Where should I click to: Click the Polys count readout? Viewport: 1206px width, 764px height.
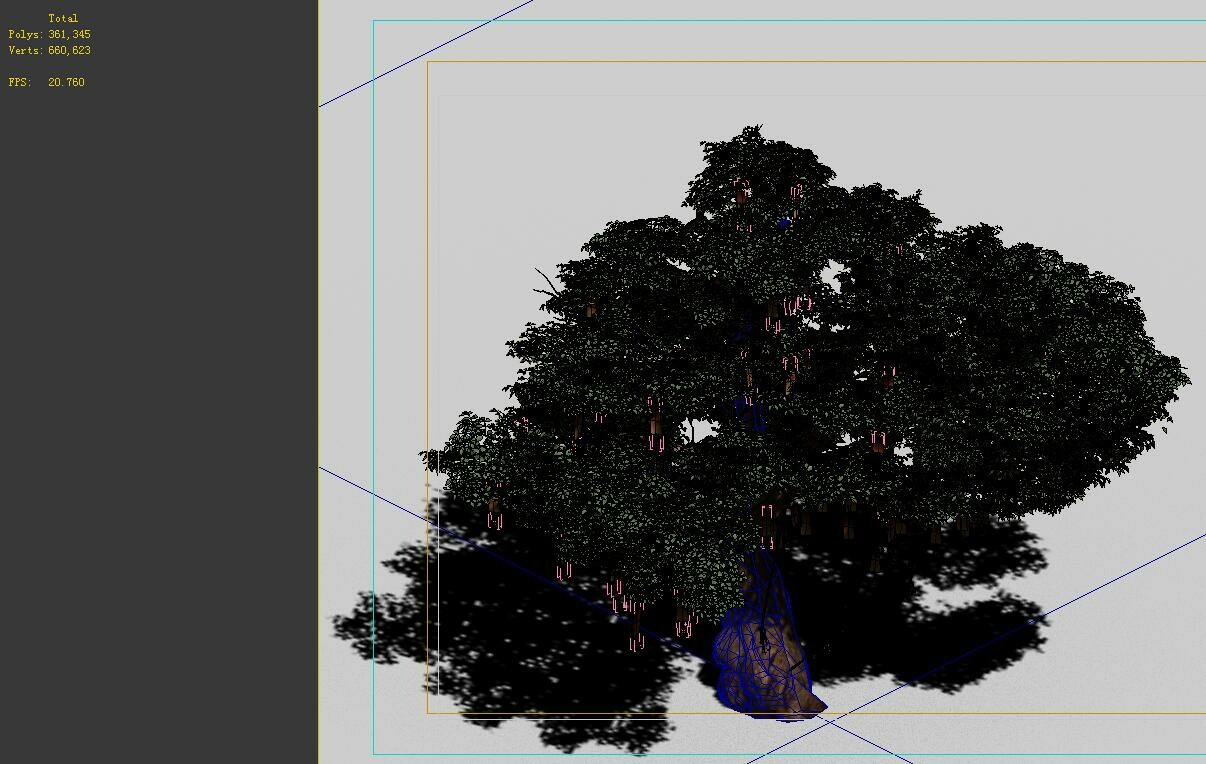pos(48,33)
